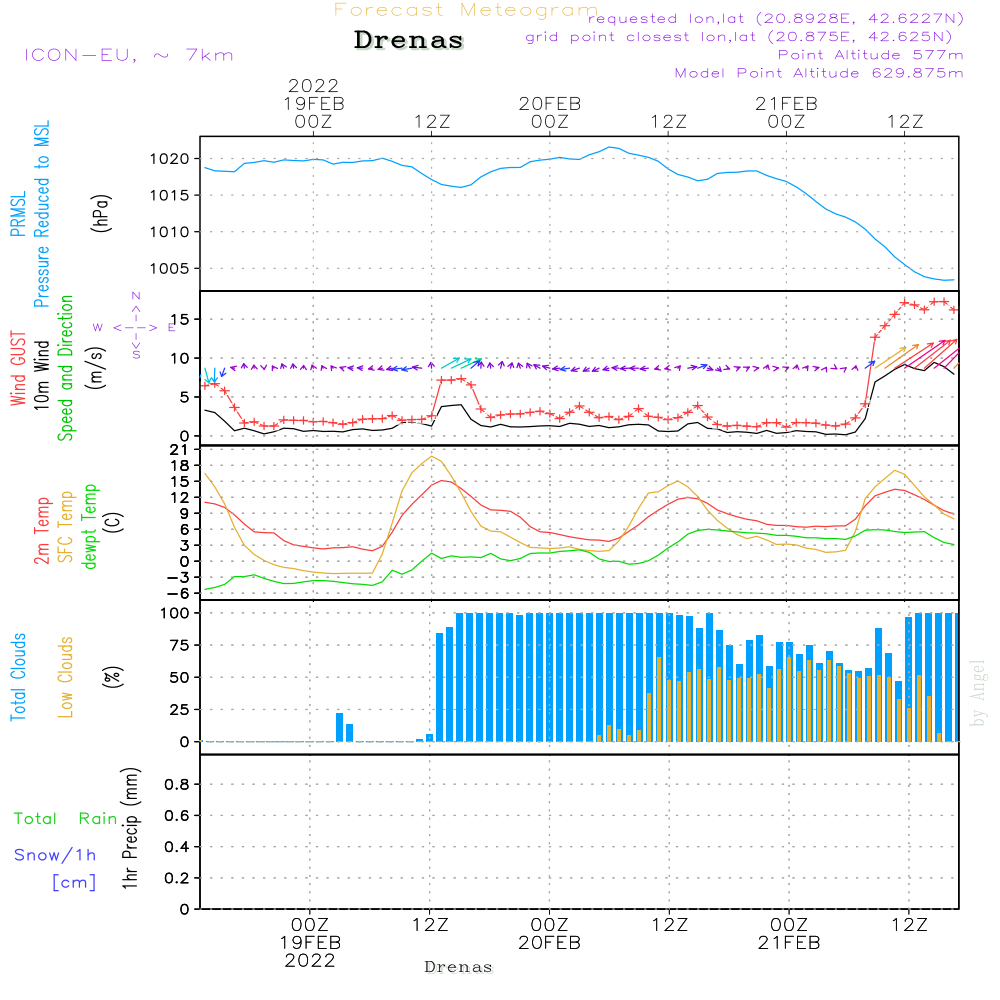Click the '10m Wind' black legend label
Image resolution: width=1000 pixels, height=1000 pixels.
(x=41, y=374)
